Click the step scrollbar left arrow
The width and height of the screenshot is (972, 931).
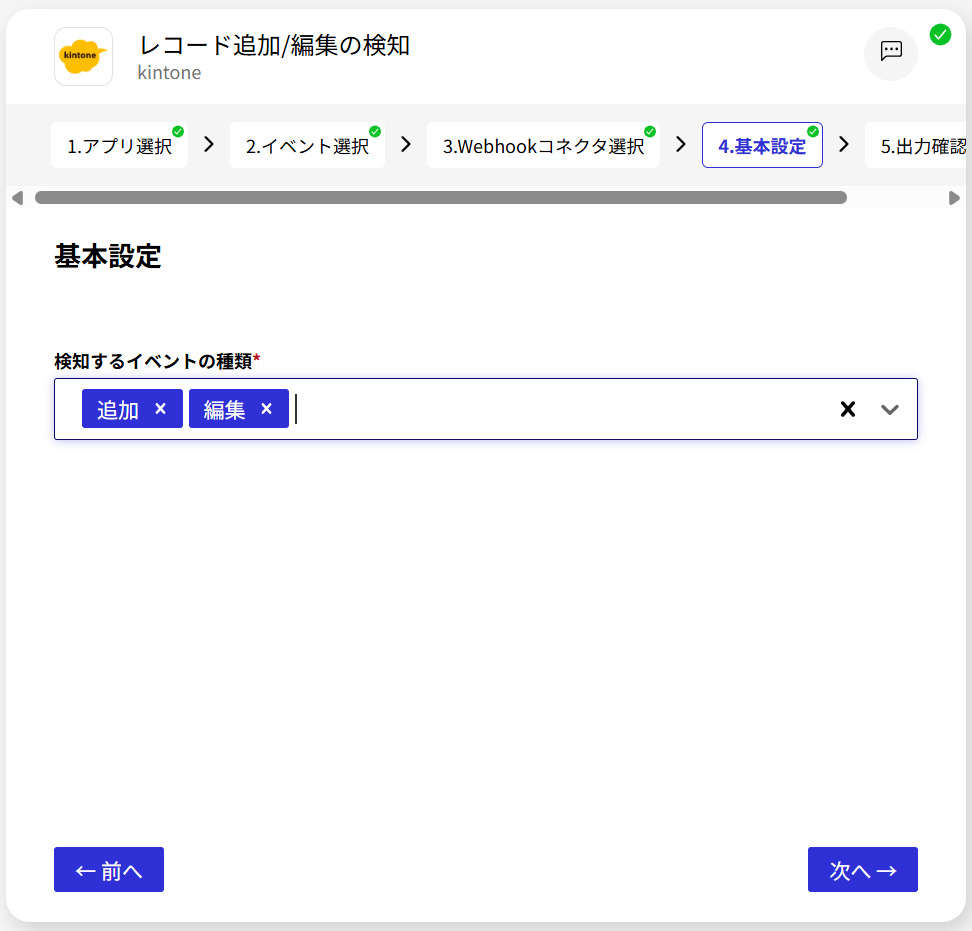pos(17,198)
